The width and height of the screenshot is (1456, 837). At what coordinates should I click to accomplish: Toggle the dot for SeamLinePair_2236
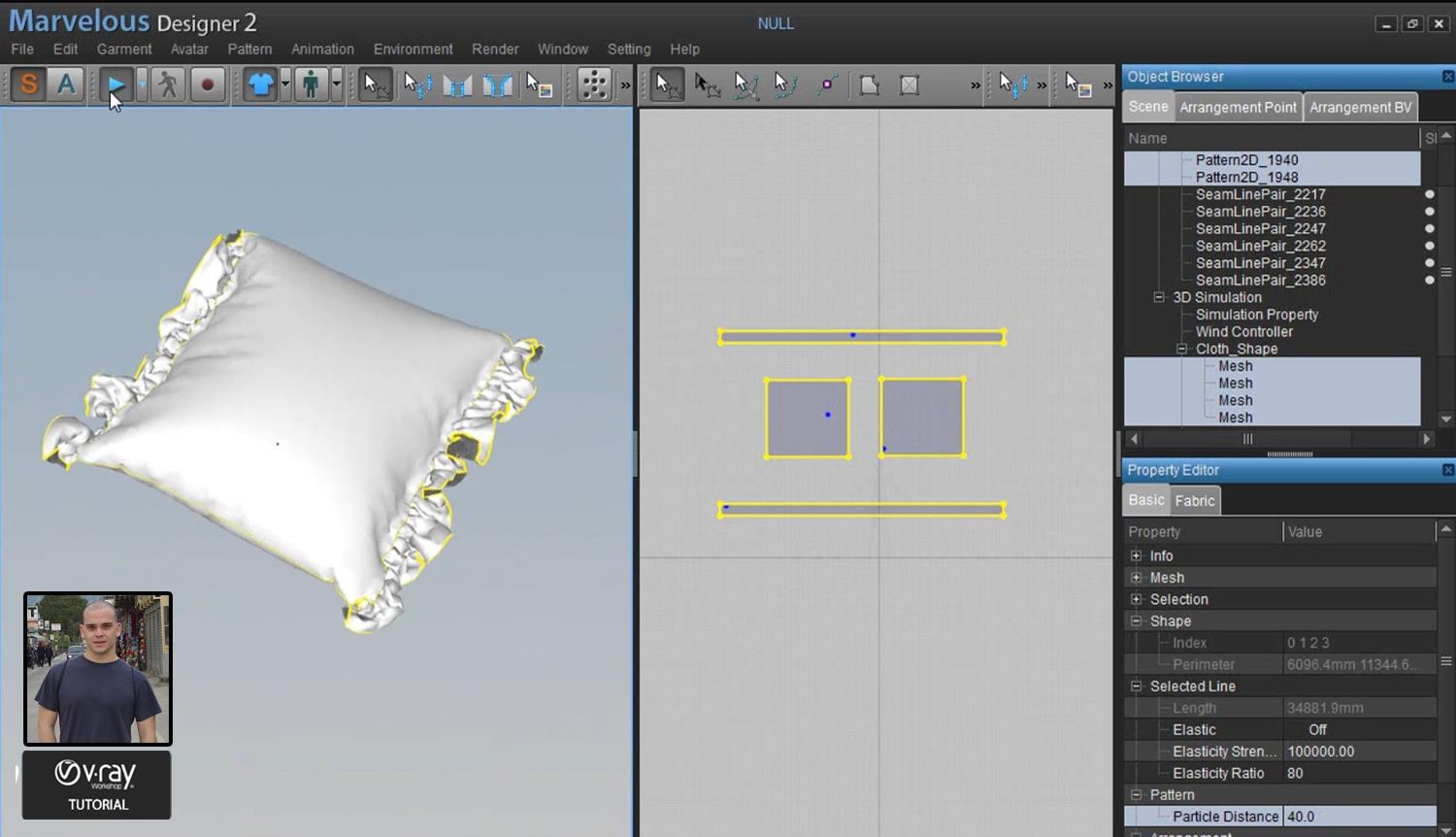coord(1429,212)
